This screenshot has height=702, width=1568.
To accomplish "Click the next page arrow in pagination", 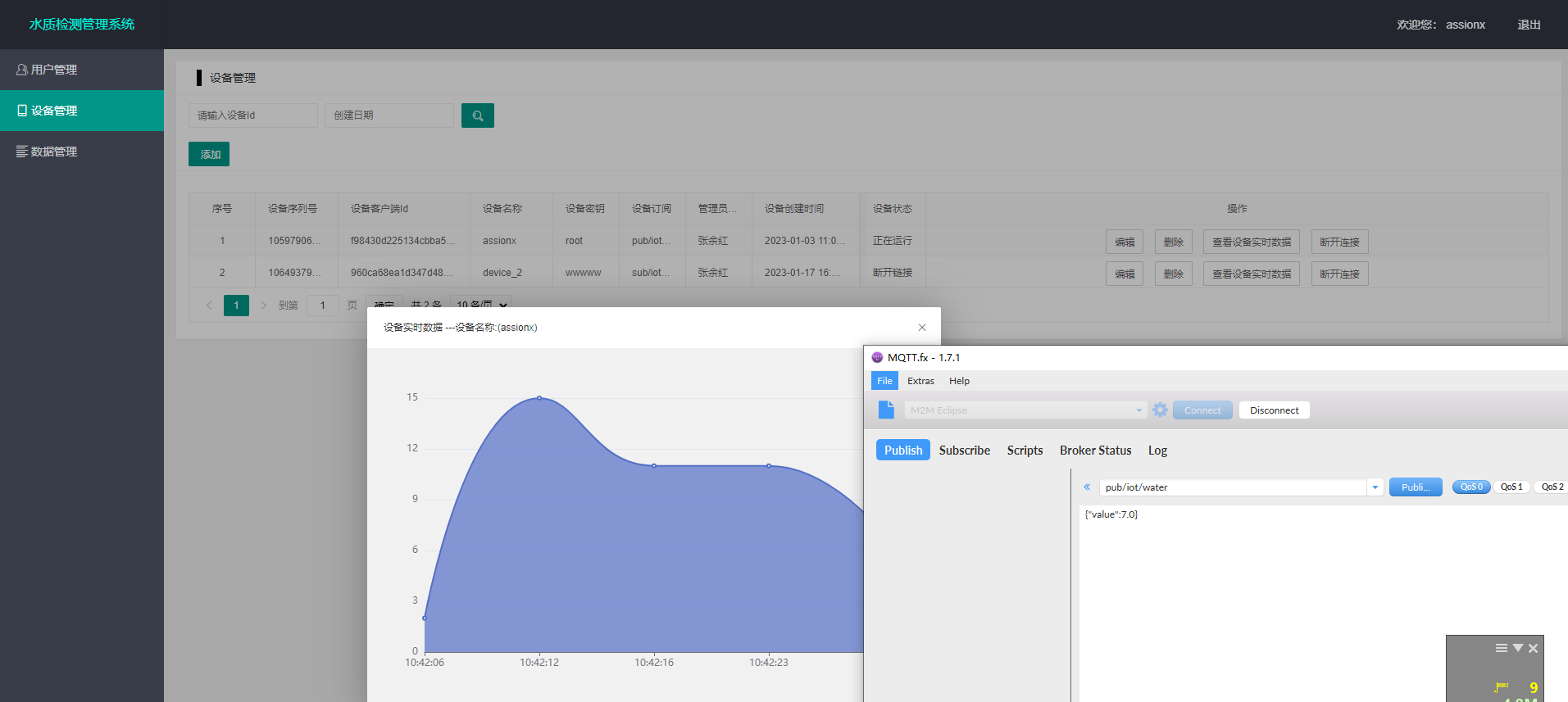I will coord(263,306).
